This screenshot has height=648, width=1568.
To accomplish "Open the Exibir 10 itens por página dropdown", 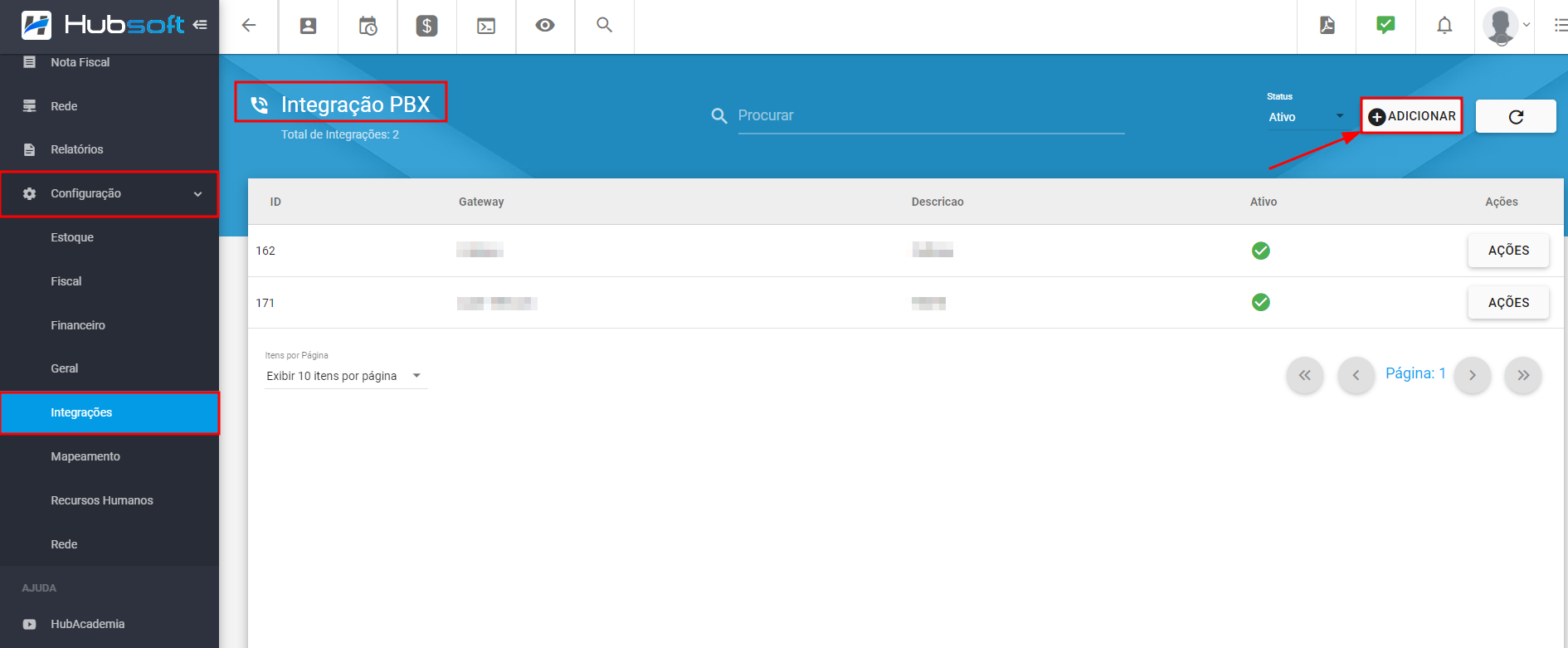I will click(x=345, y=376).
